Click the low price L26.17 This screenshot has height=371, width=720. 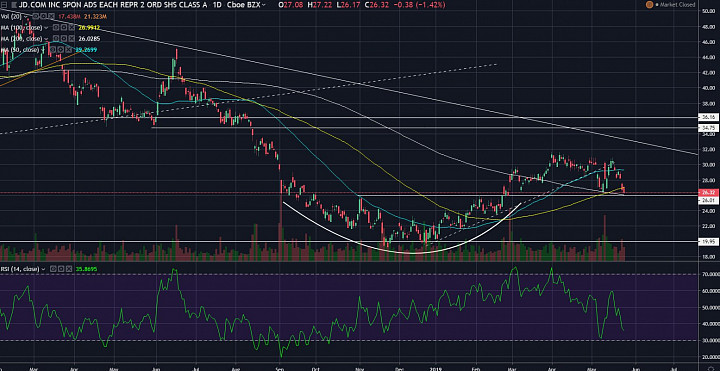349,5
